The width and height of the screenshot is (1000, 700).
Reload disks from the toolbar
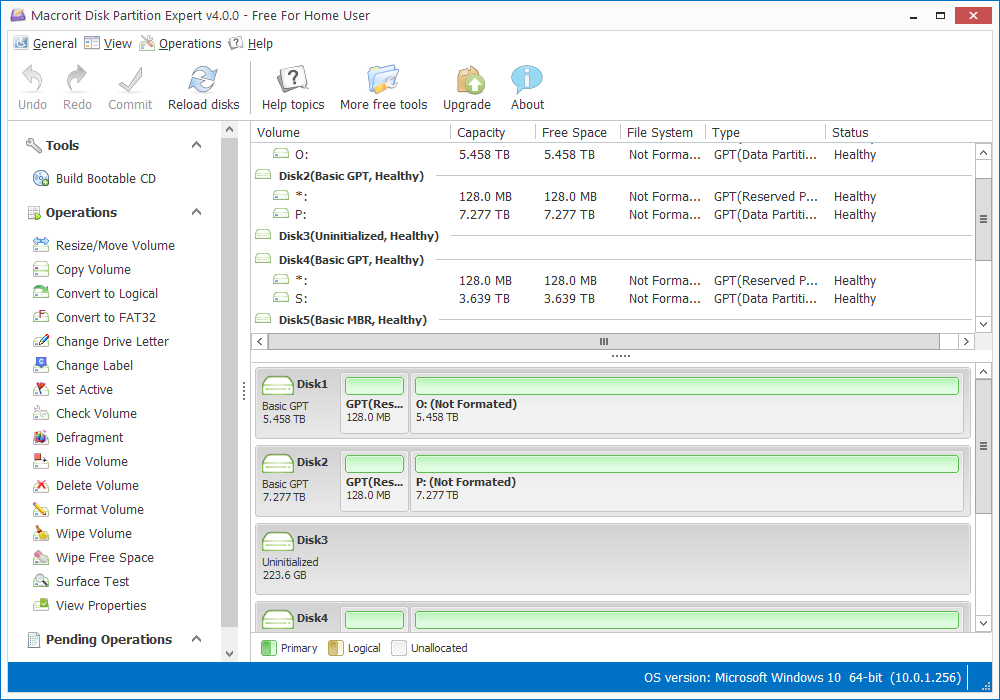[x=203, y=88]
